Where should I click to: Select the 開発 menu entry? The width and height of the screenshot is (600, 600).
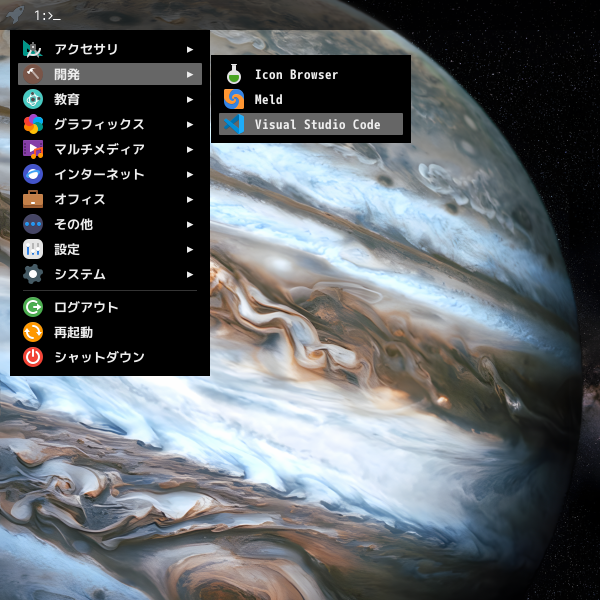[x=110, y=74]
